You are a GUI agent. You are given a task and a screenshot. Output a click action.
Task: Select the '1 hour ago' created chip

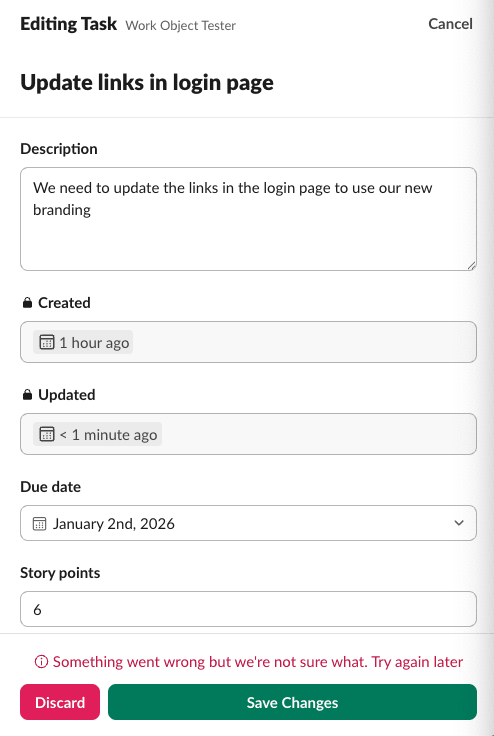point(83,342)
